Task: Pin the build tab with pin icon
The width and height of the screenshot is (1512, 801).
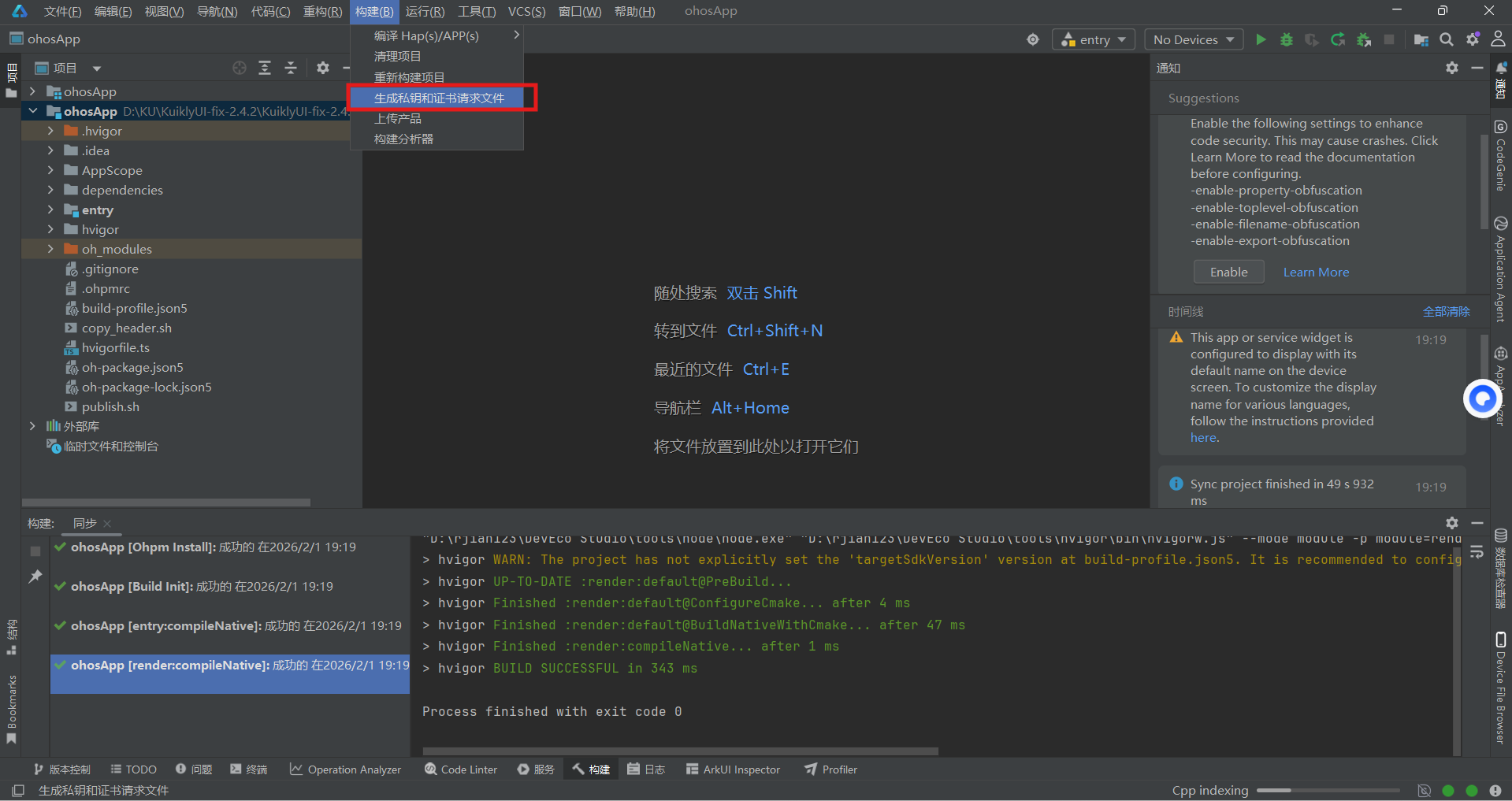Action: pyautogui.click(x=35, y=577)
